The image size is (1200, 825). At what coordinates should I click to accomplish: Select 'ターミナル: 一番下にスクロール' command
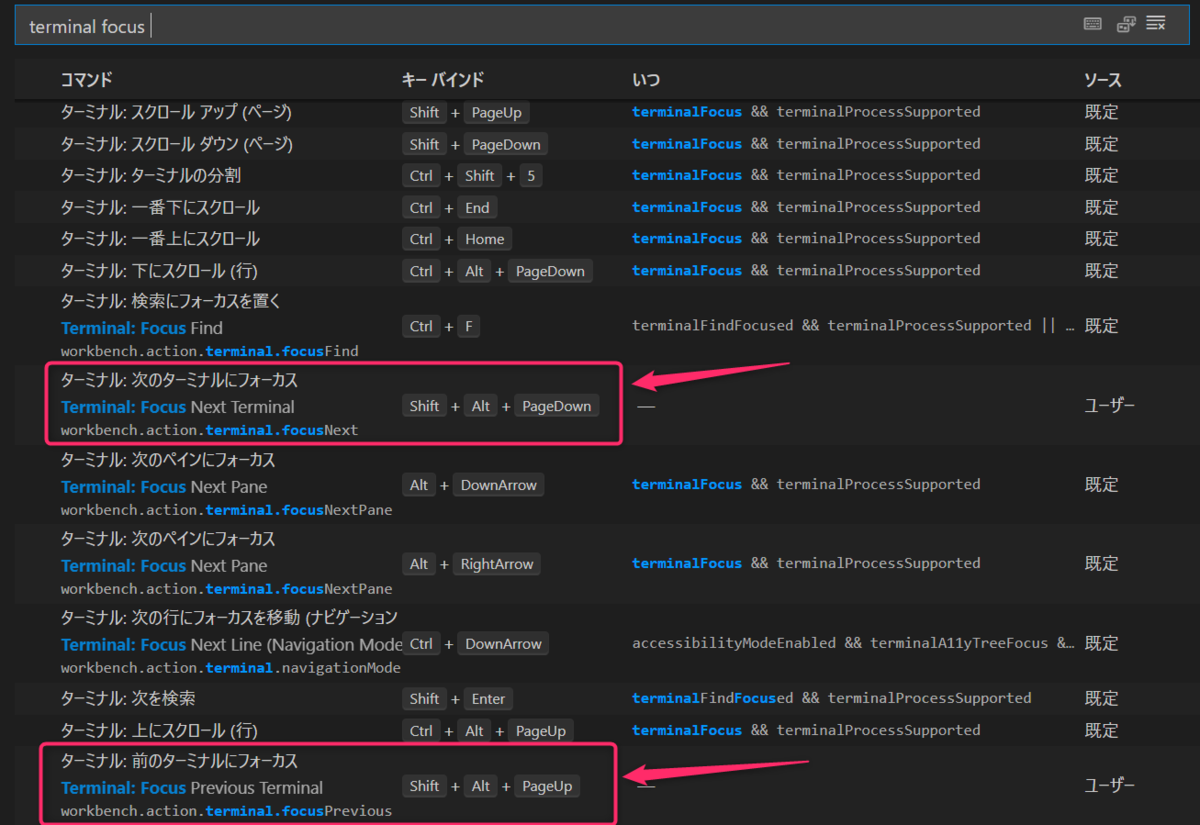(160, 208)
